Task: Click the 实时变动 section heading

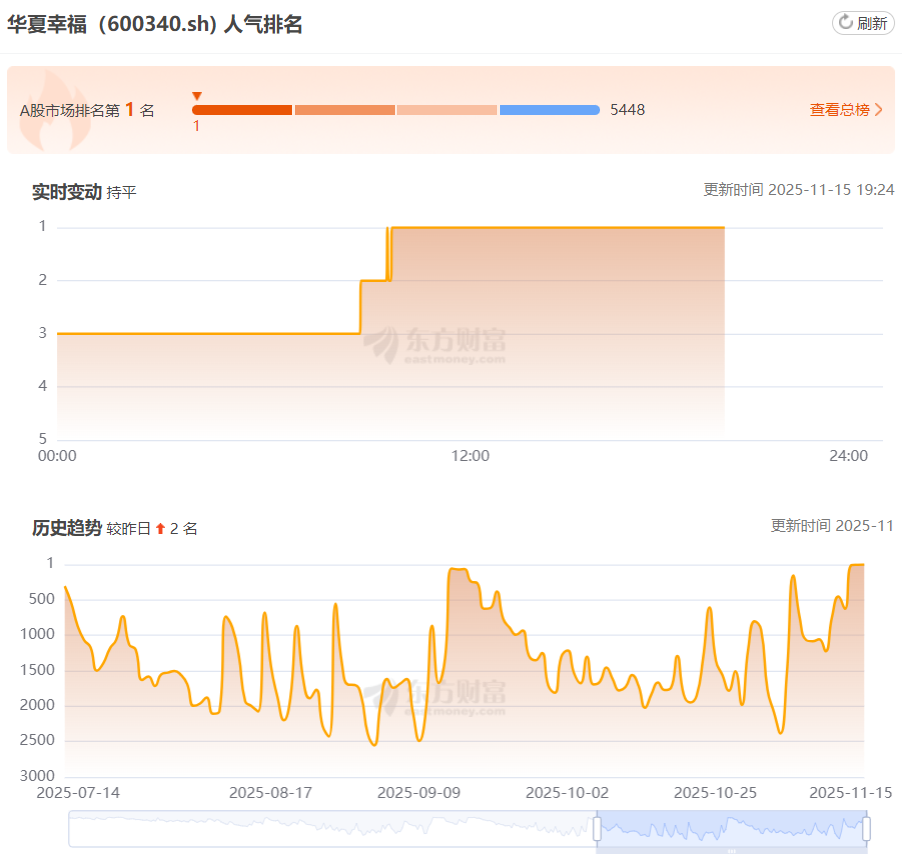Action: [x=67, y=192]
